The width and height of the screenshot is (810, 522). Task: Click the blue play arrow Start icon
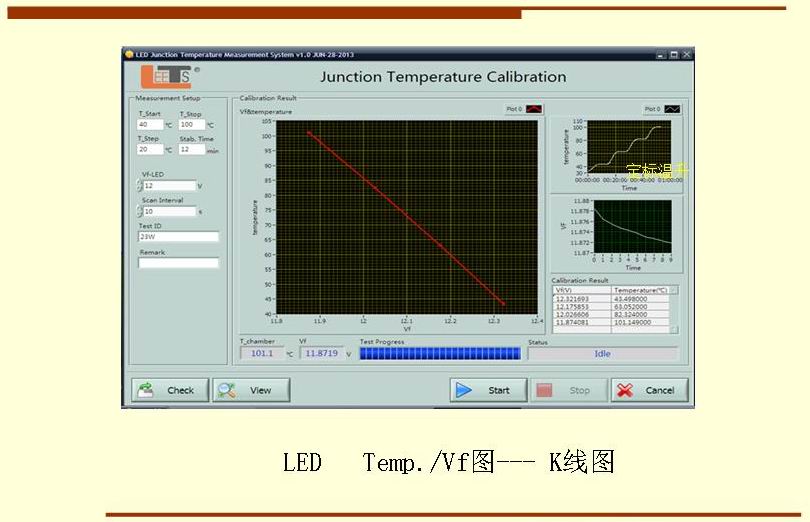coord(463,390)
